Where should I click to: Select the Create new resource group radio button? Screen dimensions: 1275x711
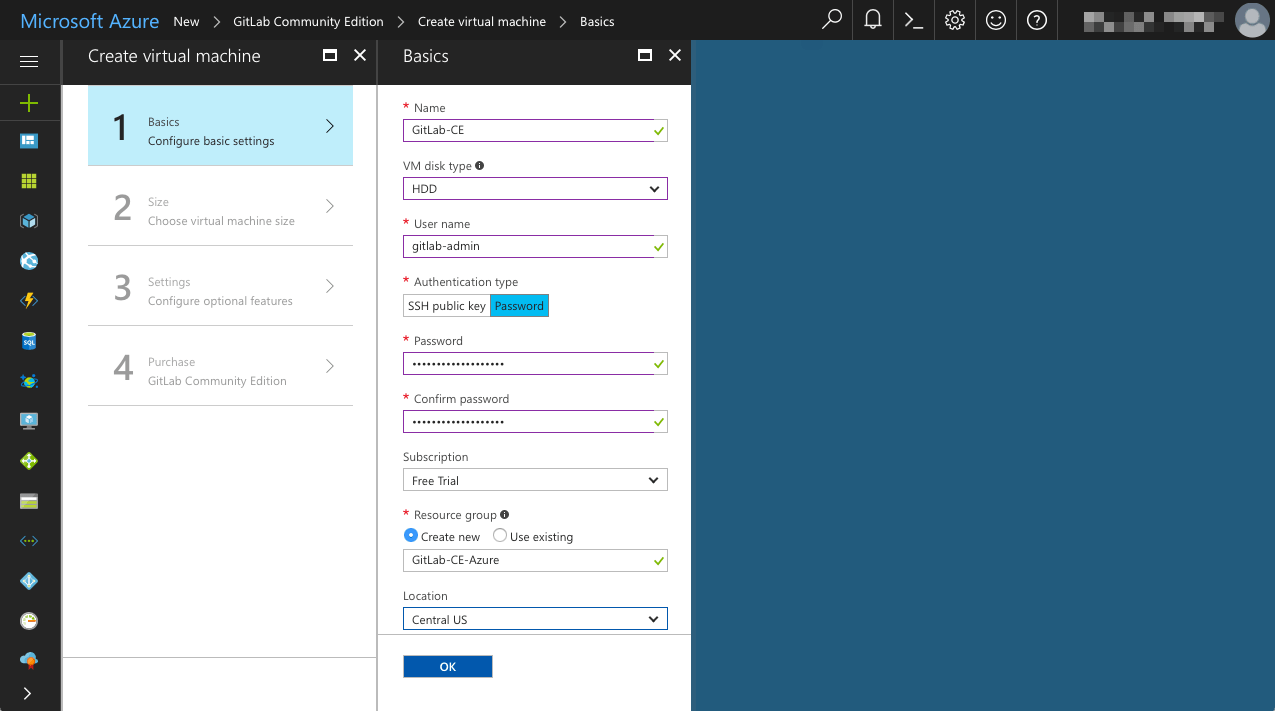[x=410, y=535]
